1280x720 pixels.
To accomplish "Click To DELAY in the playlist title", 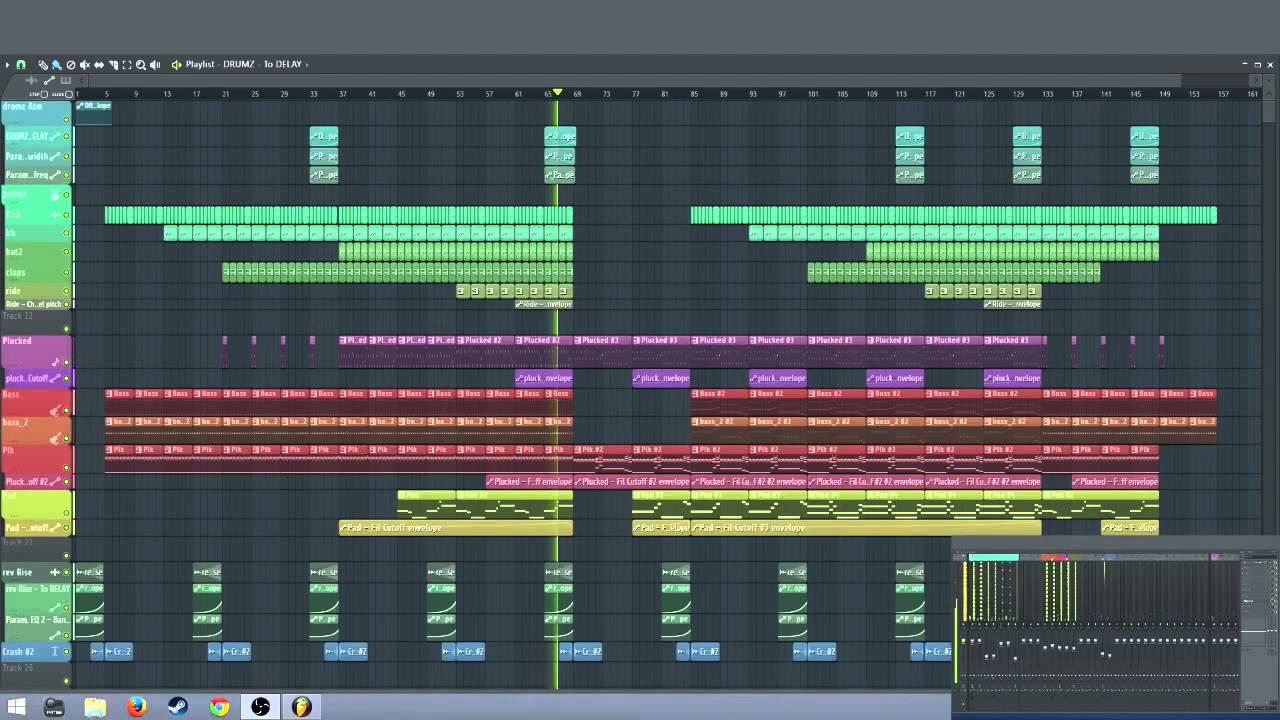I will [x=282, y=65].
